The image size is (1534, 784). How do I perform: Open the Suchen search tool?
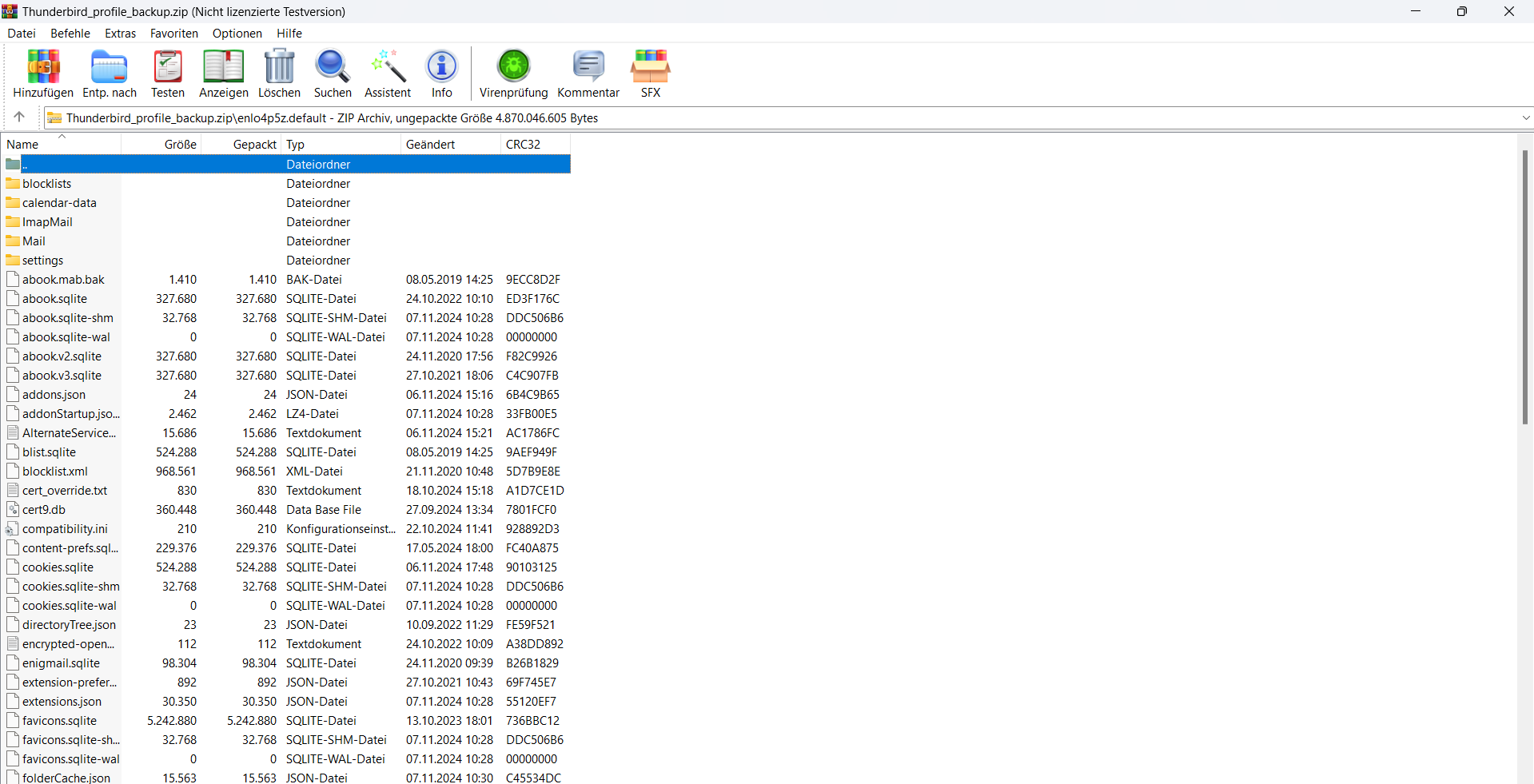coord(333,74)
